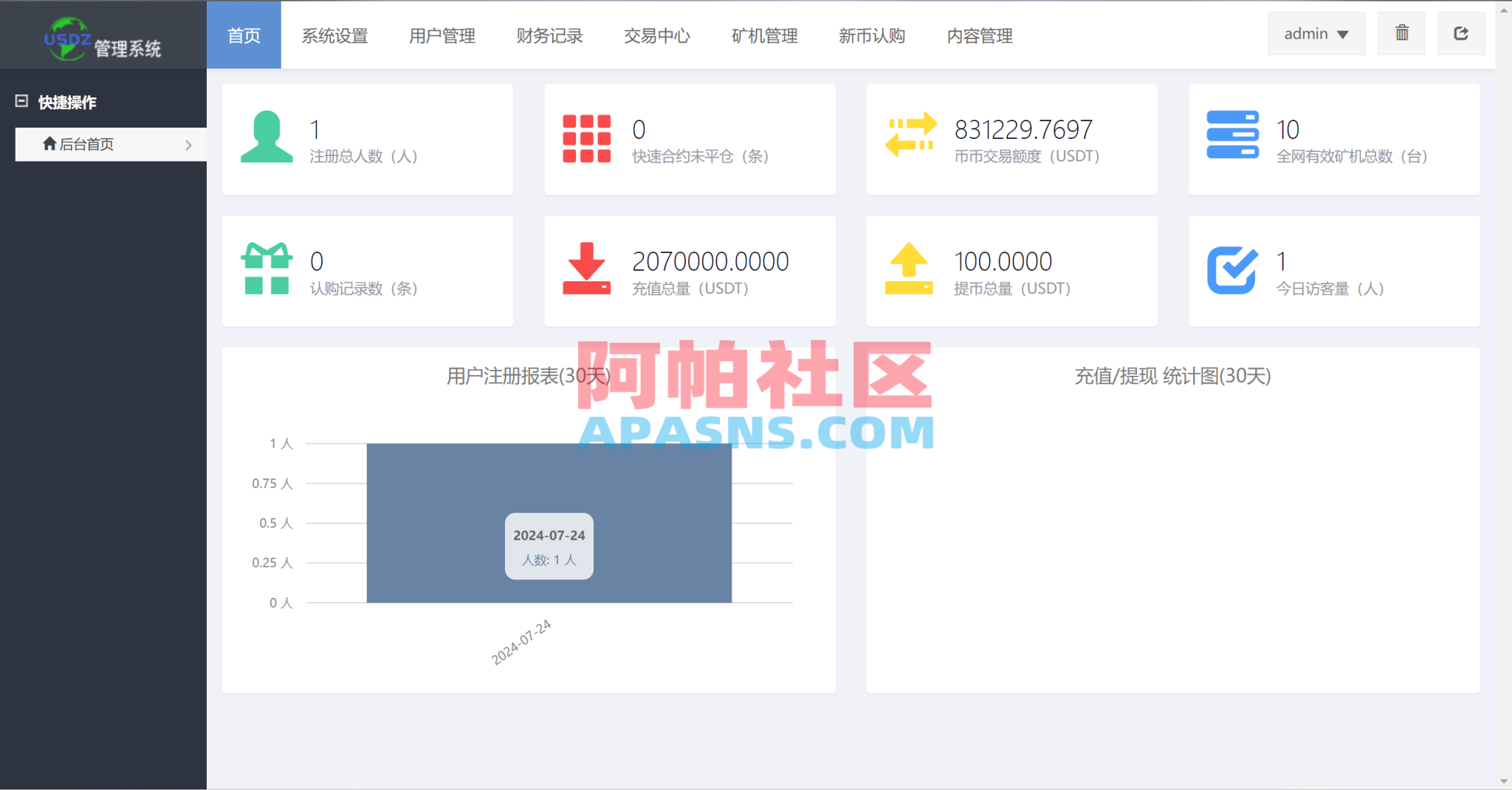This screenshot has width=1512, height=790.
Task: Collapse the 快捷操作 sidebar section
Action: 23,101
